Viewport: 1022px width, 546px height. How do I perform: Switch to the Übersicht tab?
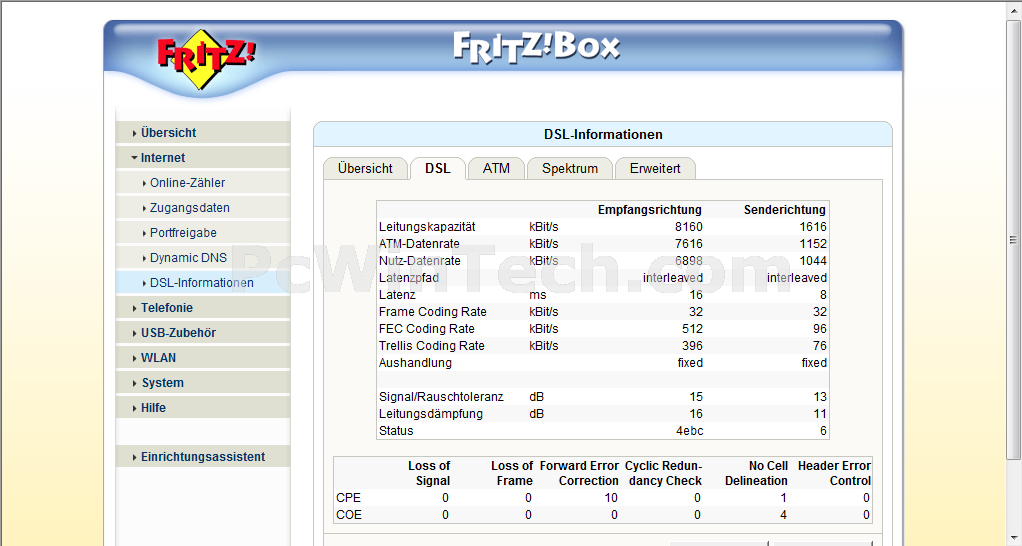click(x=365, y=168)
